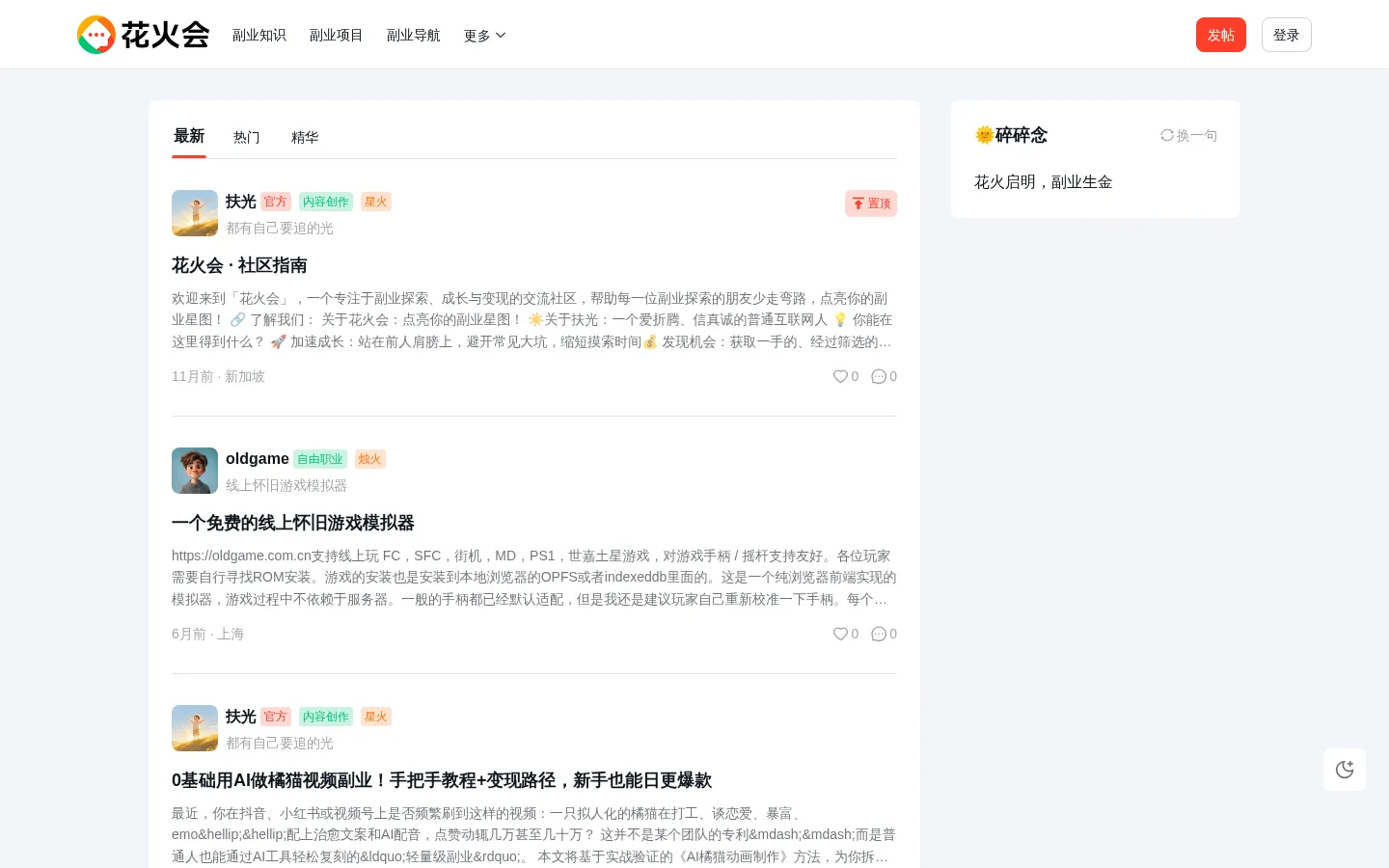
Task: Switch to the 最新 tab
Action: coord(189,136)
